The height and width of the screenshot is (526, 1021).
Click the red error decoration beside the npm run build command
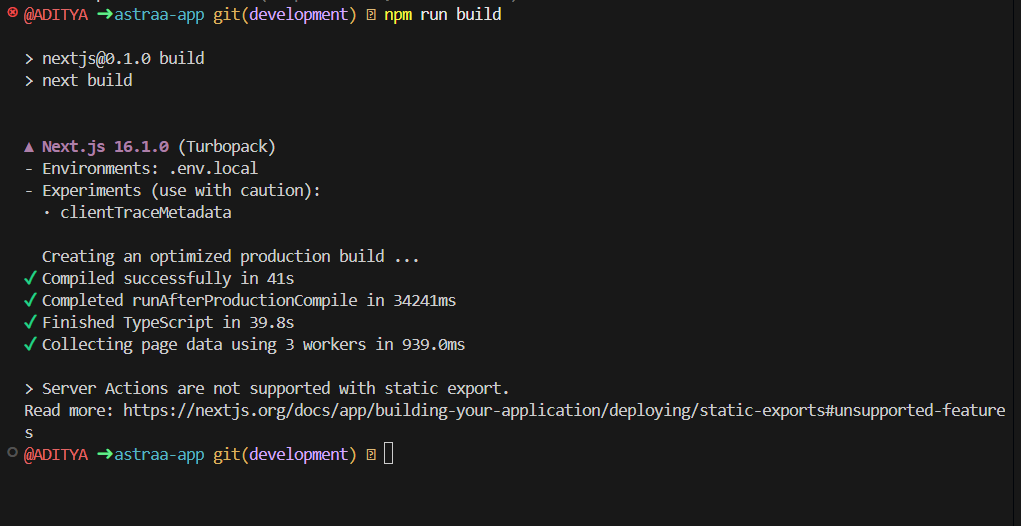point(12,12)
